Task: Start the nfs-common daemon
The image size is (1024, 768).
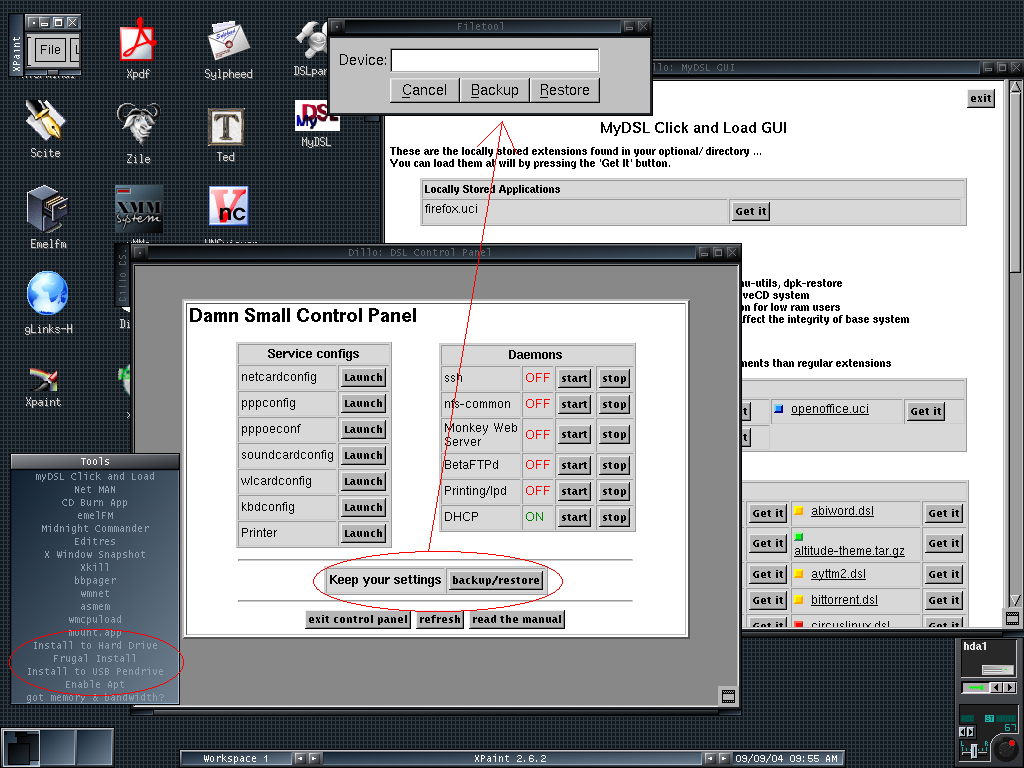Action: [574, 404]
